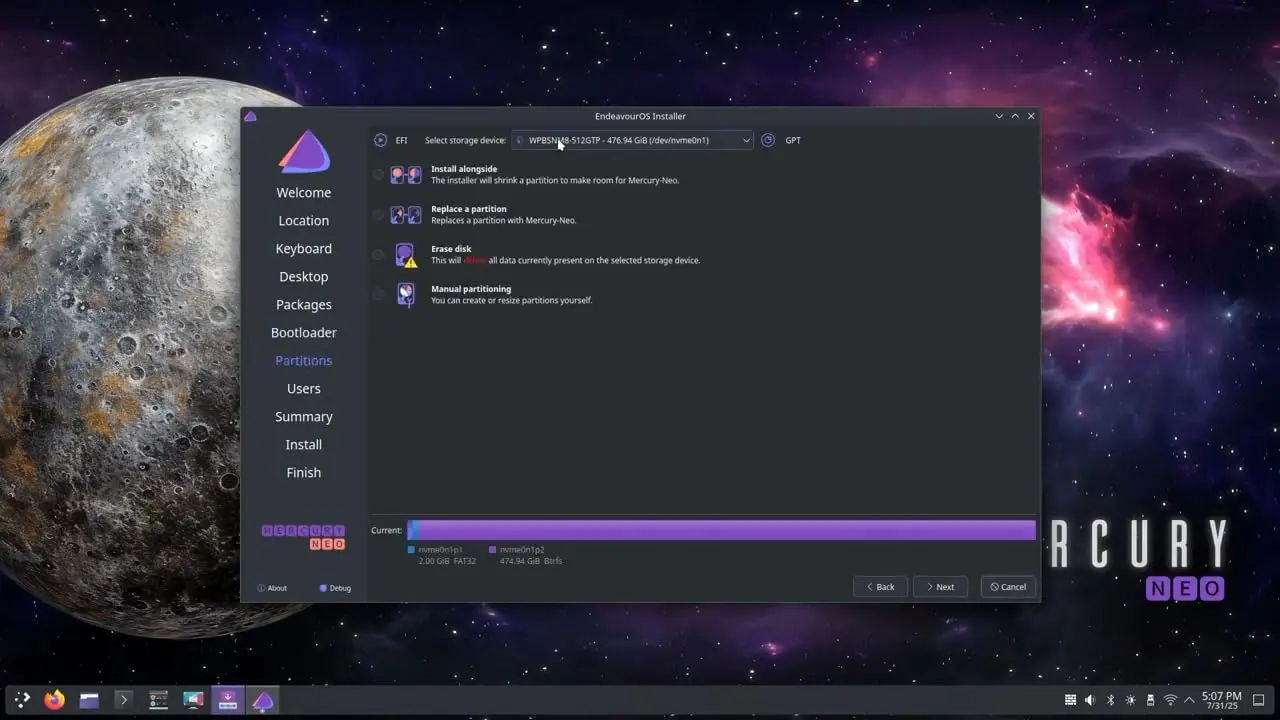
Task: Click the Mercury Neo branding logo in sidebar
Action: (304, 537)
